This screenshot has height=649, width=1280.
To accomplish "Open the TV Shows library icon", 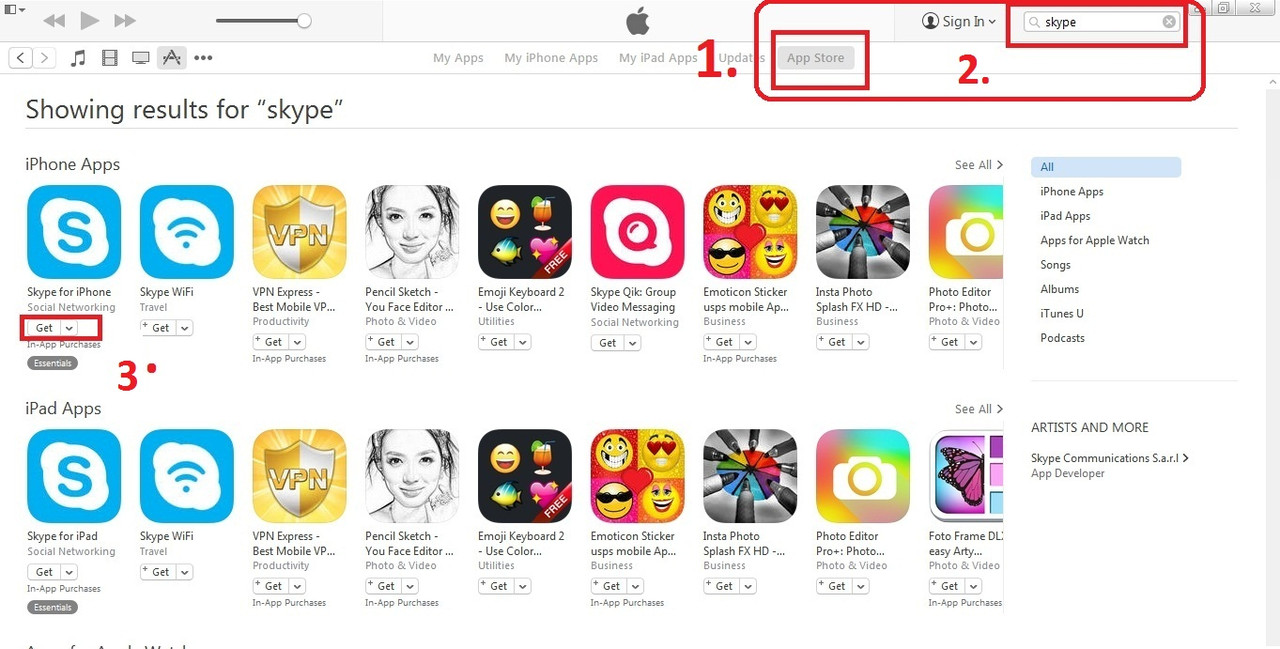I will 141,58.
